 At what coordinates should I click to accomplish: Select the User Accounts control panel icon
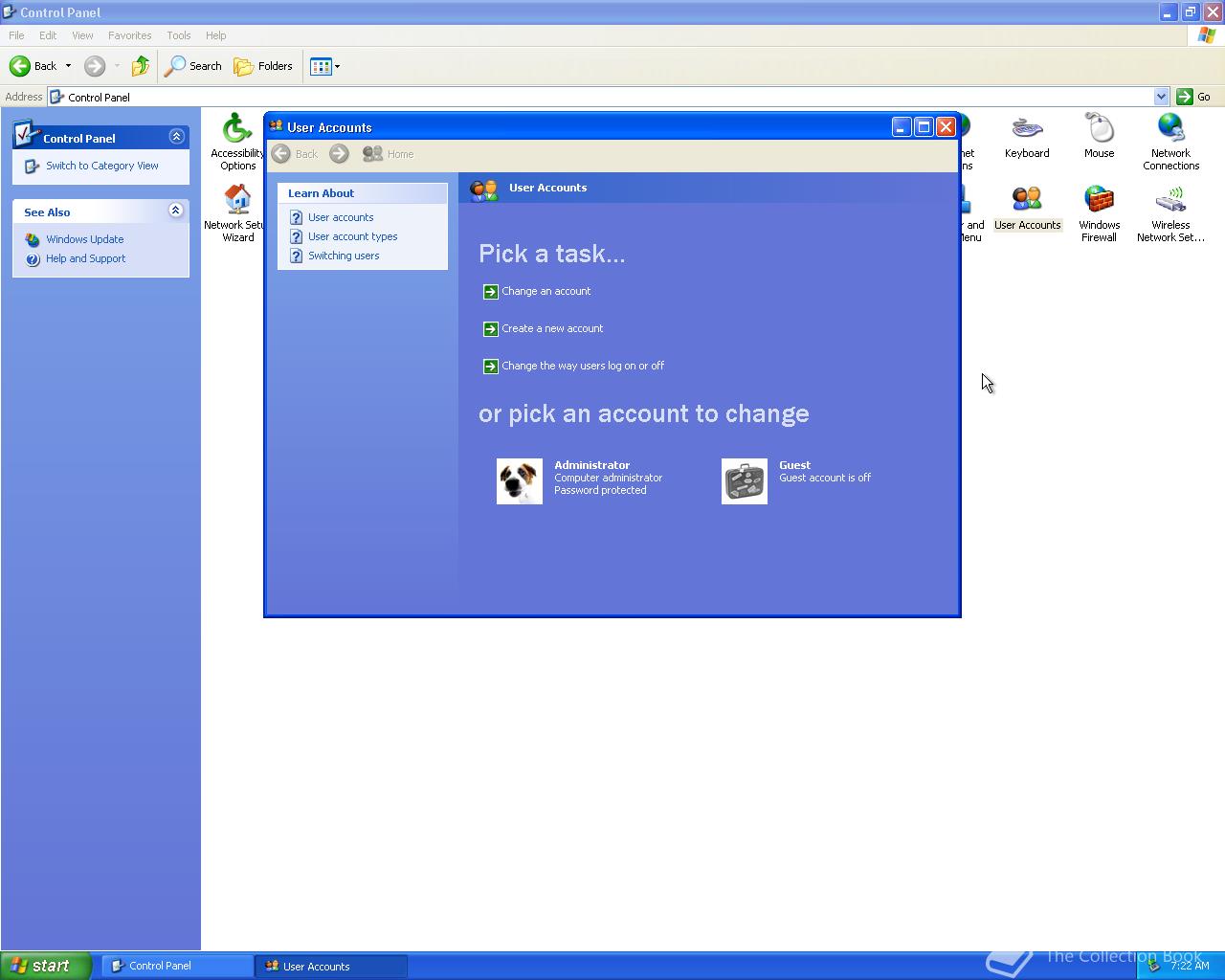pos(1027,208)
